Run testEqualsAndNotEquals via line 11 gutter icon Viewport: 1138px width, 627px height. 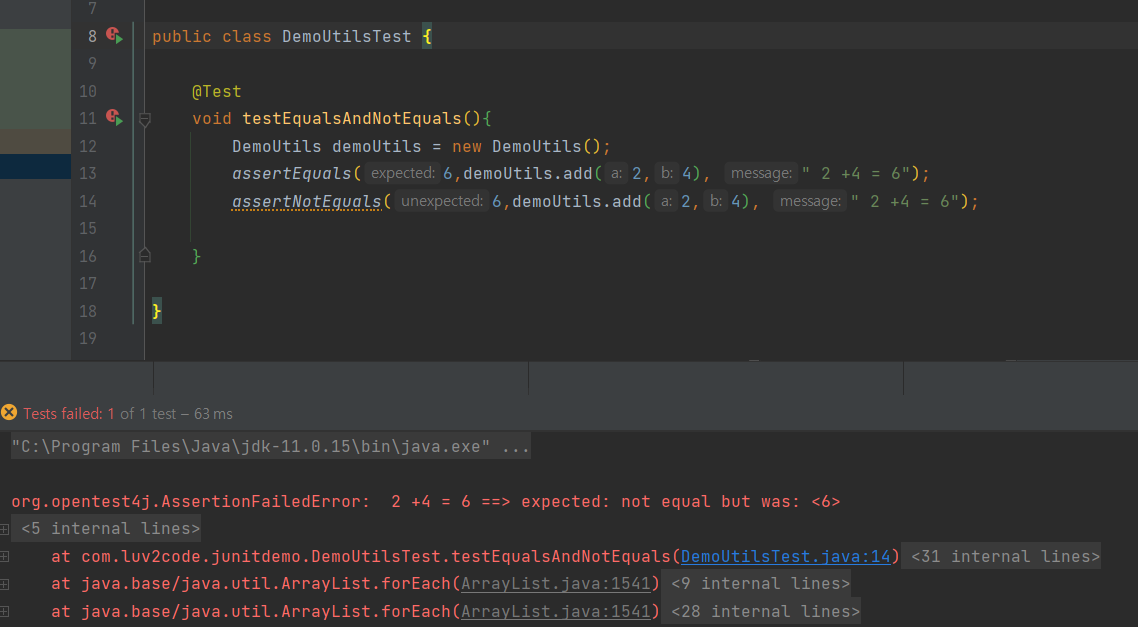(x=114, y=117)
